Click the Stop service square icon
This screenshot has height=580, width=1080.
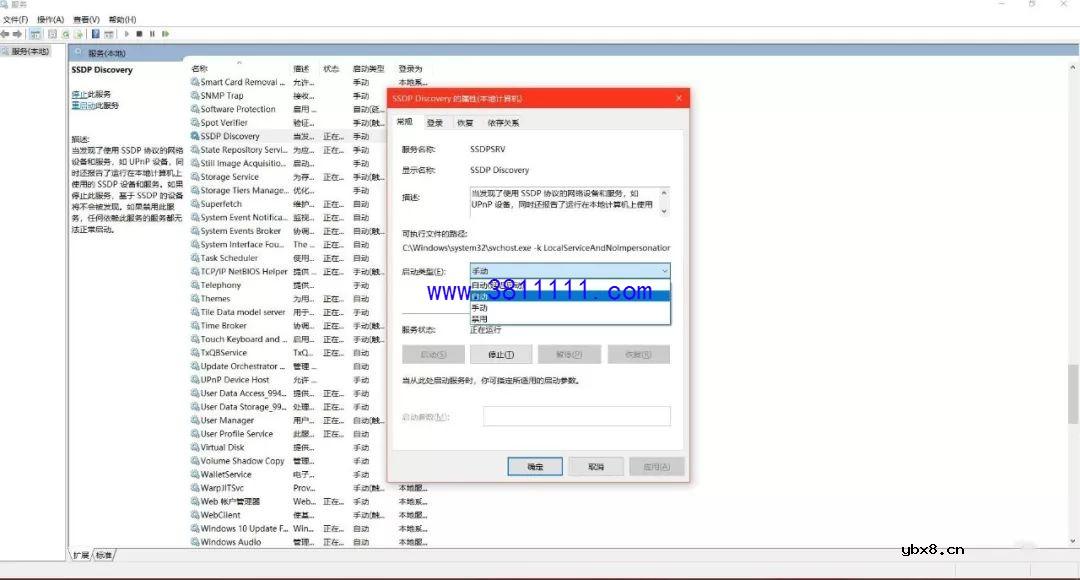pyautogui.click(x=139, y=33)
